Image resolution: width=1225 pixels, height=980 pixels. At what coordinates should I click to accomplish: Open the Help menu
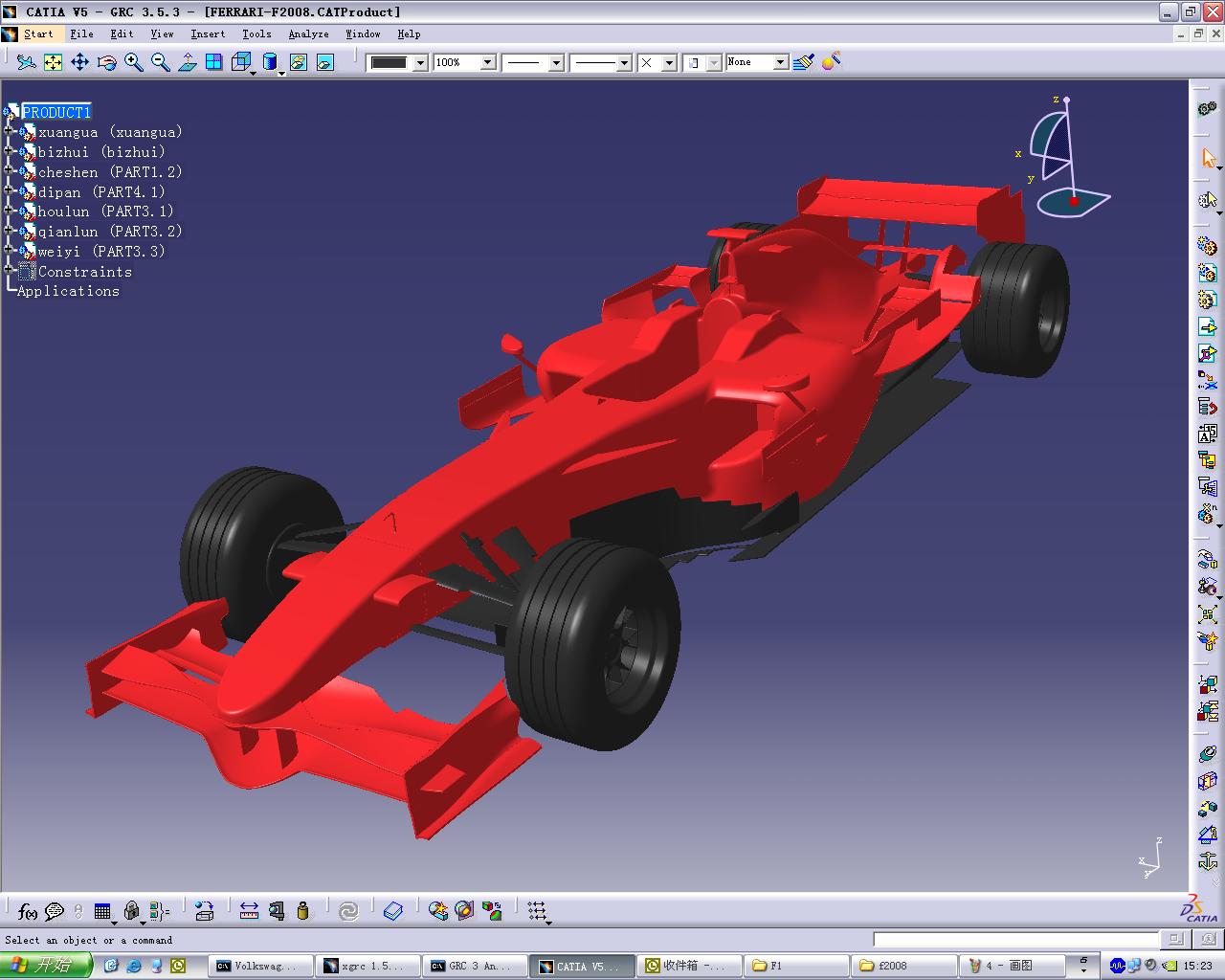pyautogui.click(x=409, y=33)
